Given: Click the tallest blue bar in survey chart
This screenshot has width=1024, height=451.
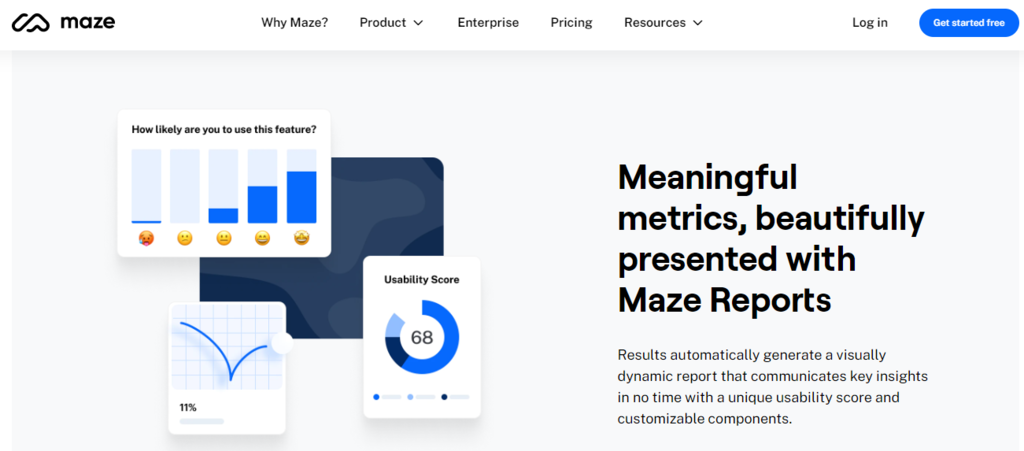Looking at the screenshot, I should 301,197.
